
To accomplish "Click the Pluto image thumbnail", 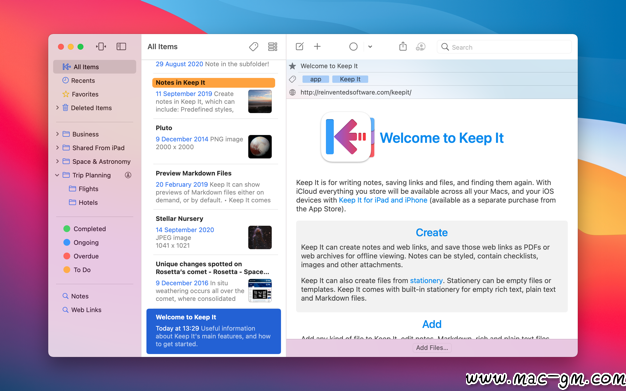I will (260, 147).
